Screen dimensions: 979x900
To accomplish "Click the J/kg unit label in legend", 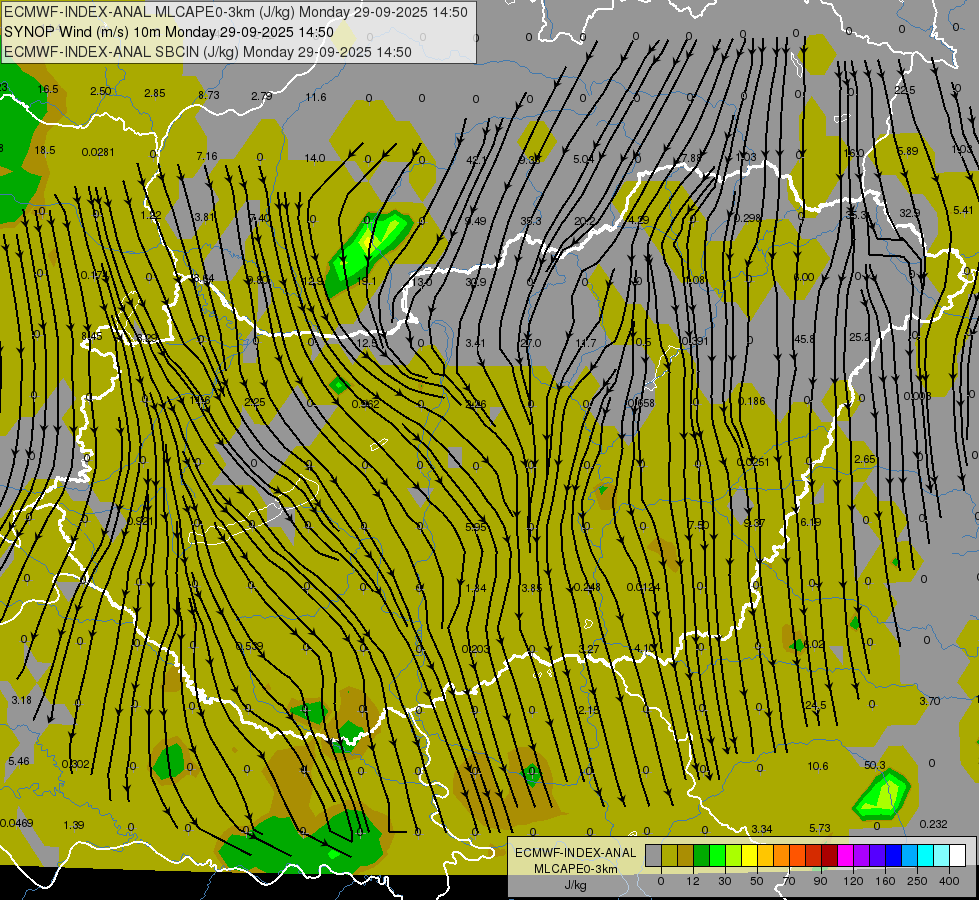I will coord(575,884).
